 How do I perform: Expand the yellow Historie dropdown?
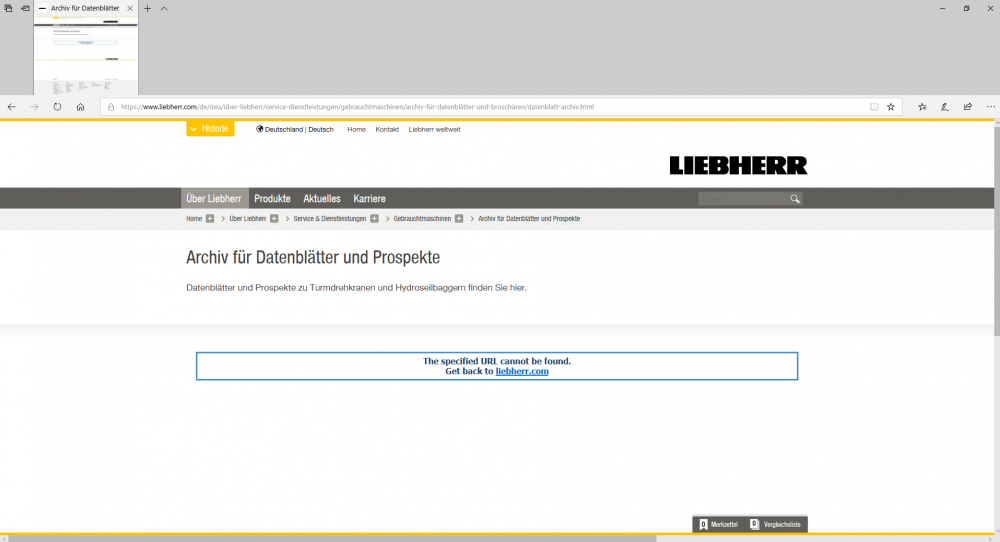(210, 129)
